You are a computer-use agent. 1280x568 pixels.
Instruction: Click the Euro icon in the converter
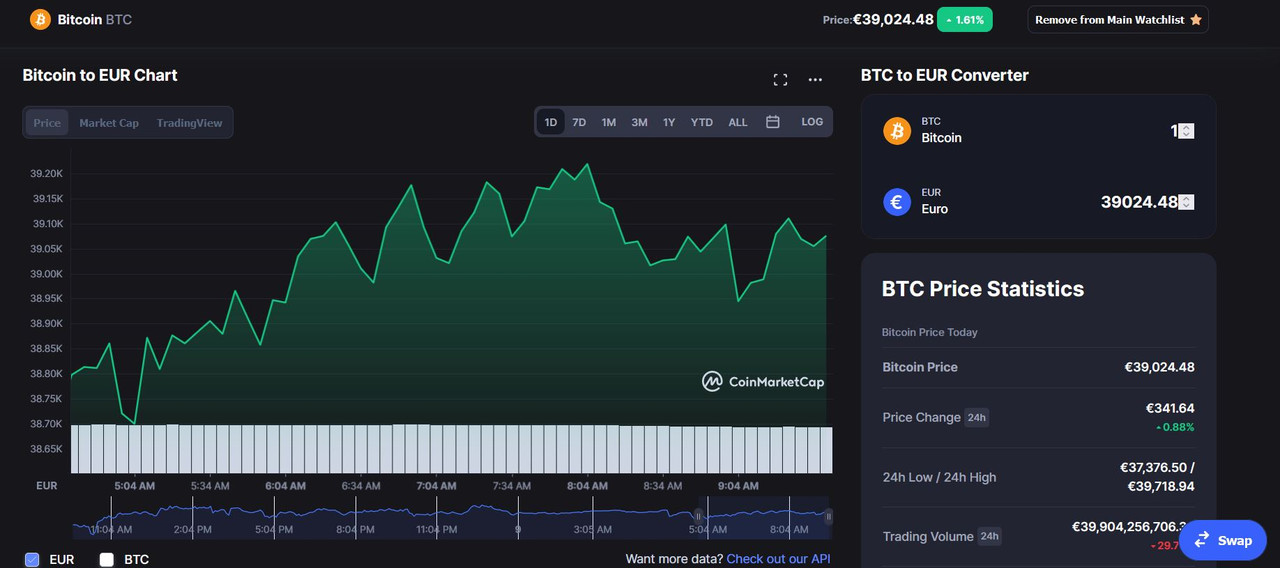[x=897, y=202]
